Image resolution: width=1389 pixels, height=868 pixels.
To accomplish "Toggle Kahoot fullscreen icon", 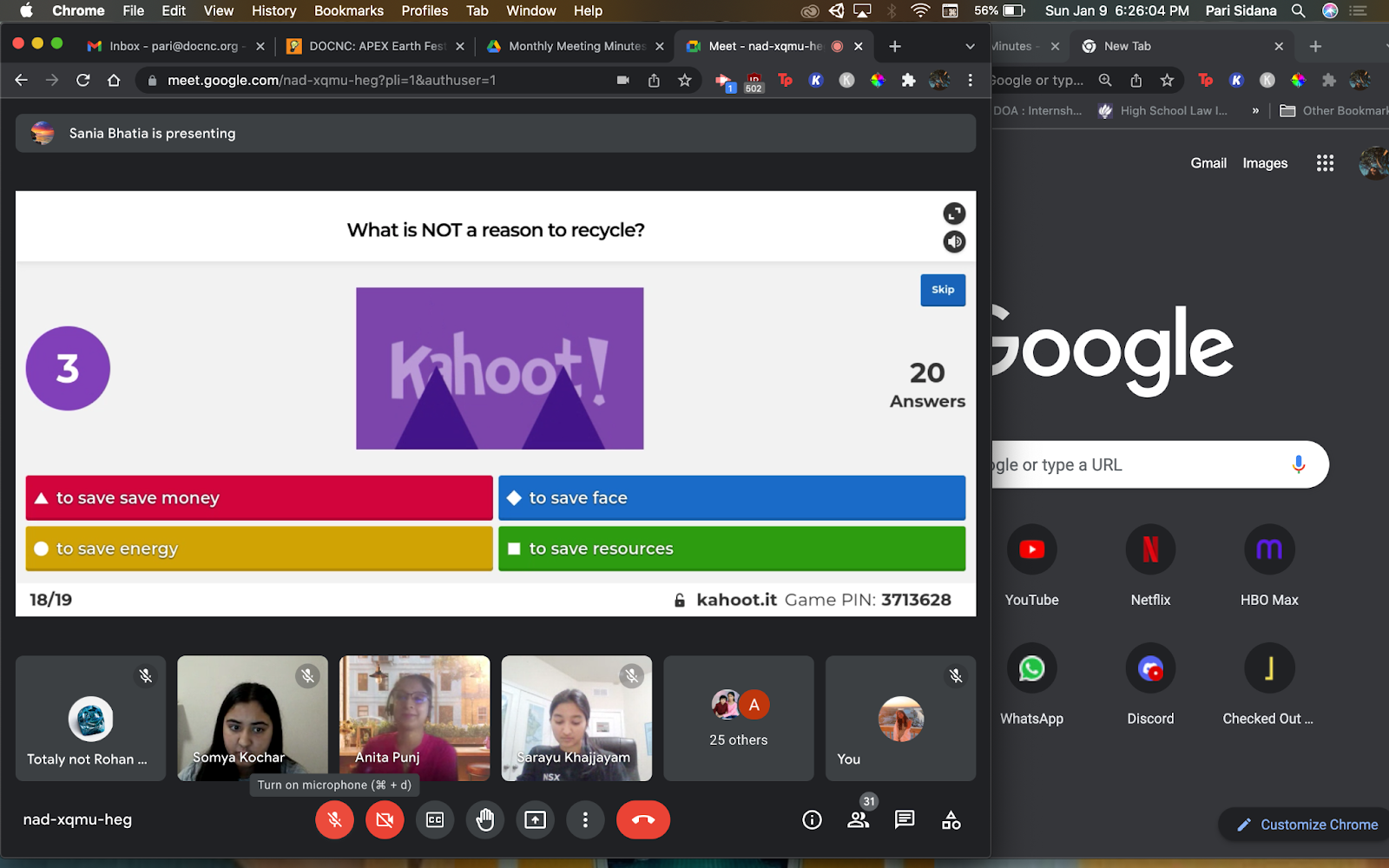I will point(954,214).
